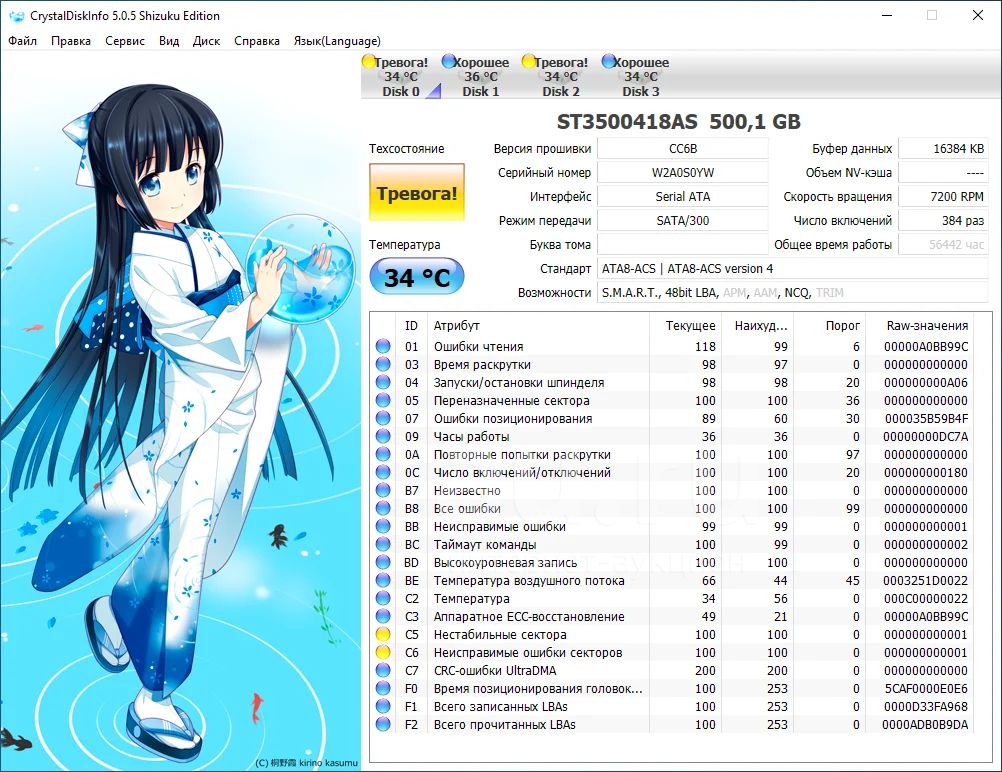The width and height of the screenshot is (1002, 772).
Task: Click status icon for Высокоуровневая запись row
Action: click(x=383, y=562)
